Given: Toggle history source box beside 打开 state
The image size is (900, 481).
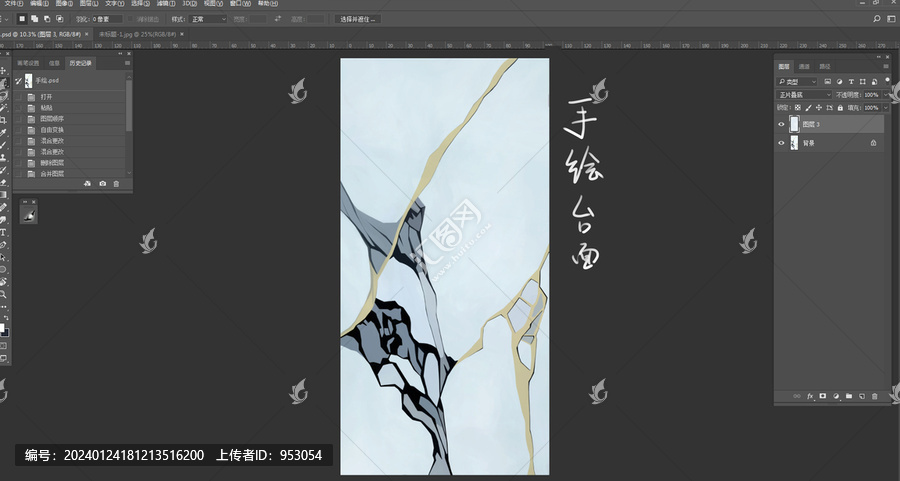Looking at the screenshot, I should click(18, 97).
